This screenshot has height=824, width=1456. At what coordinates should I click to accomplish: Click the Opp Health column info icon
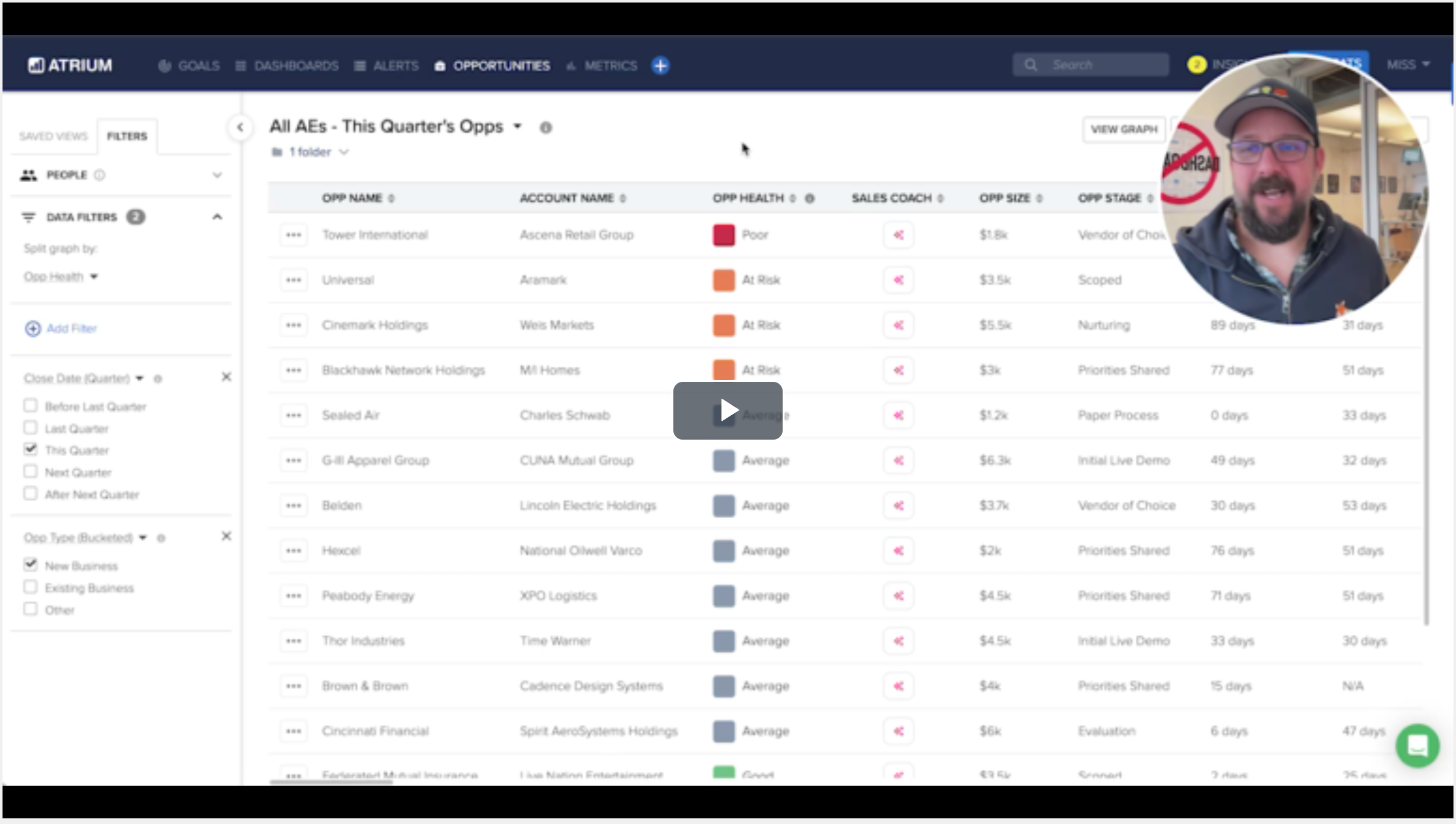[810, 198]
